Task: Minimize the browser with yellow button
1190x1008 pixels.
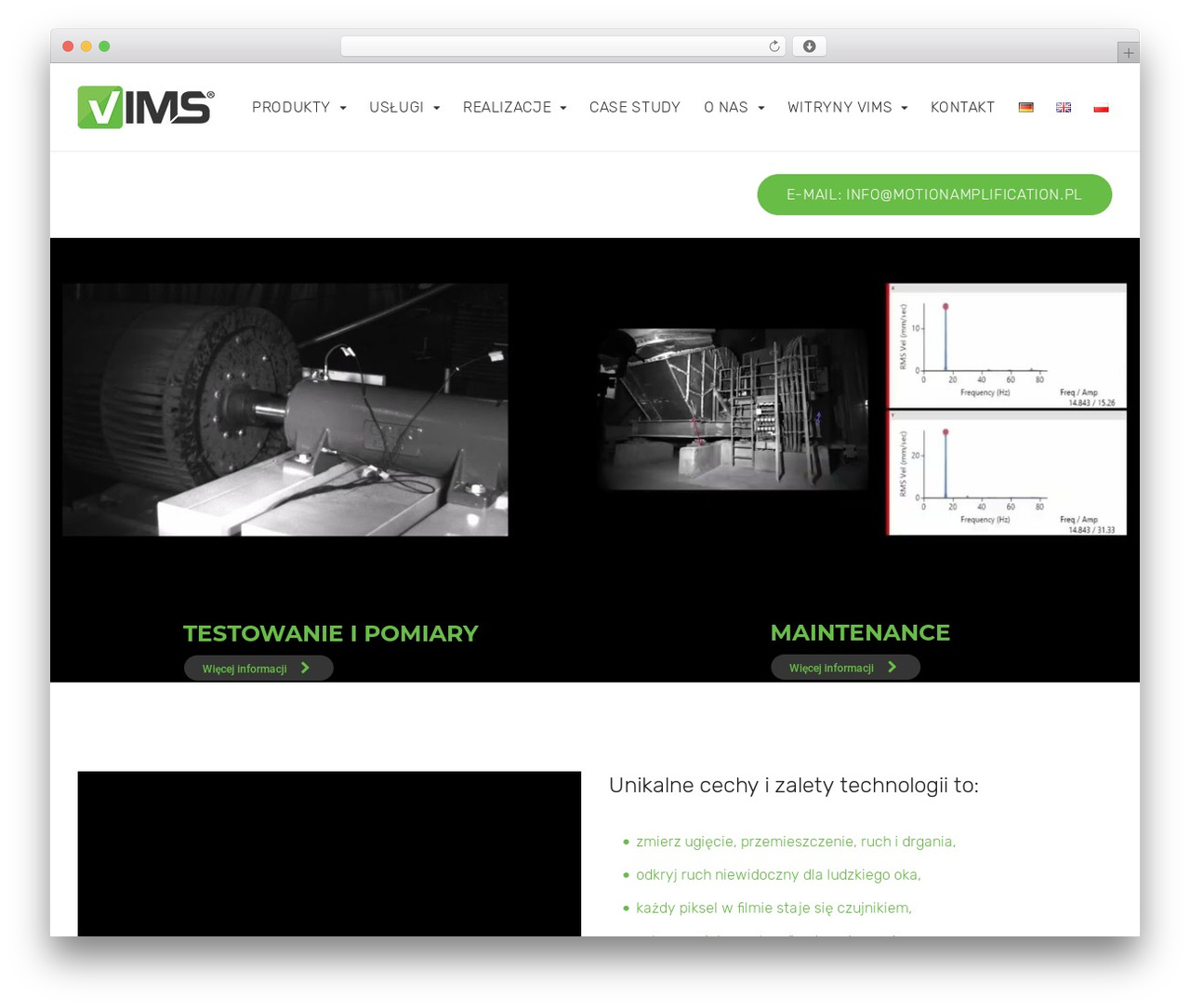Action: [x=86, y=46]
